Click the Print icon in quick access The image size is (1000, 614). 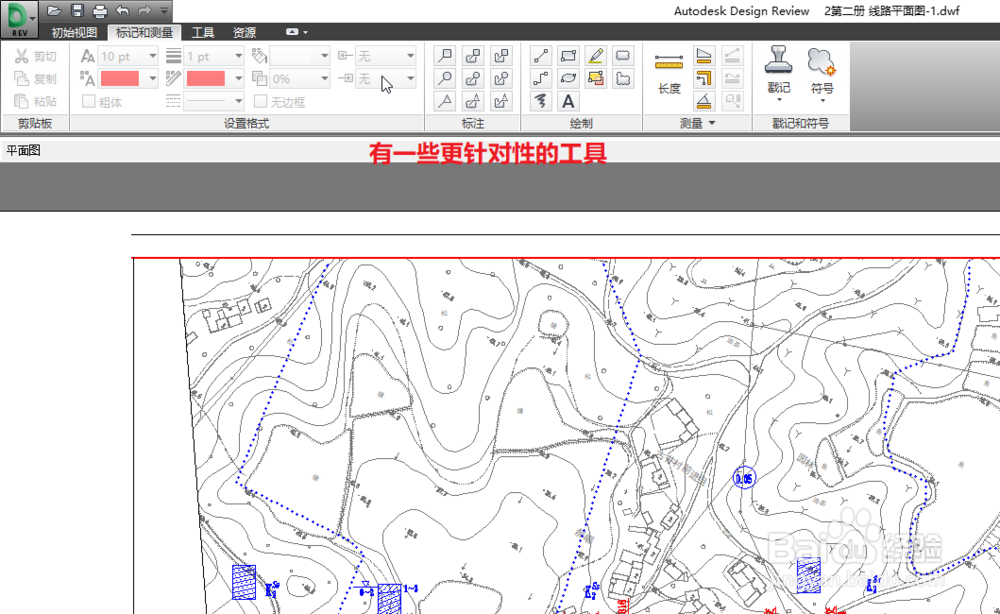[x=100, y=11]
